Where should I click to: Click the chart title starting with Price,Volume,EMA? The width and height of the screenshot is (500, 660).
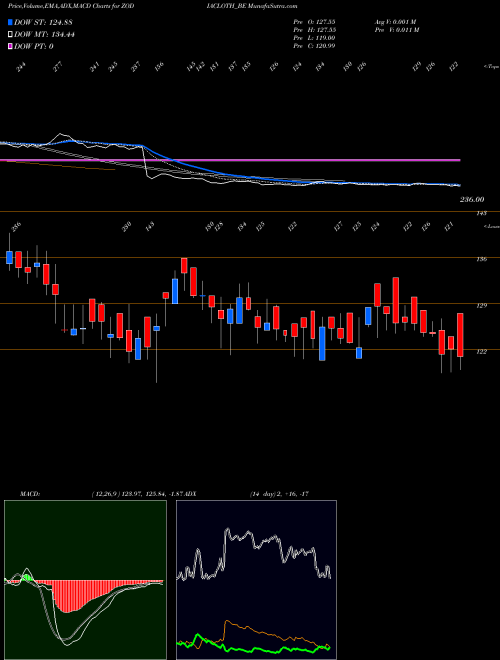point(71,6)
